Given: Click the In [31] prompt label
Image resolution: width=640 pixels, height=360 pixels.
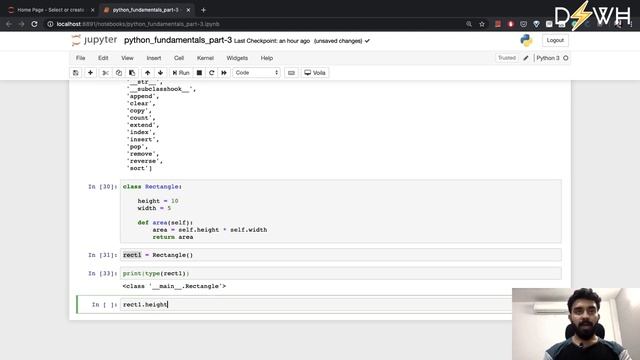Looking at the screenshot, I should tap(102, 255).
